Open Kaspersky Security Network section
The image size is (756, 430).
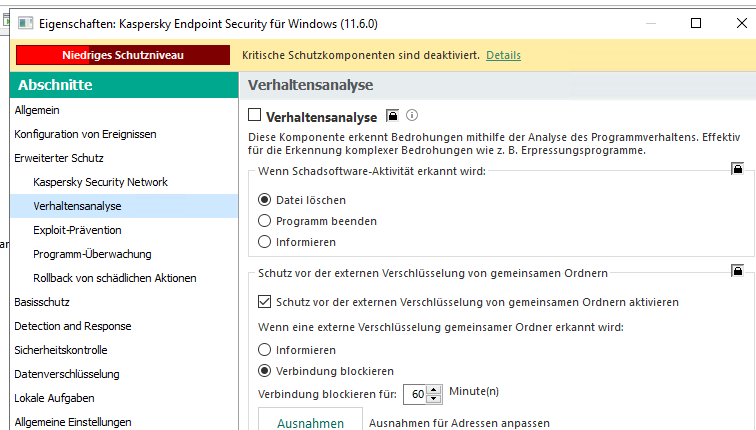[100, 182]
